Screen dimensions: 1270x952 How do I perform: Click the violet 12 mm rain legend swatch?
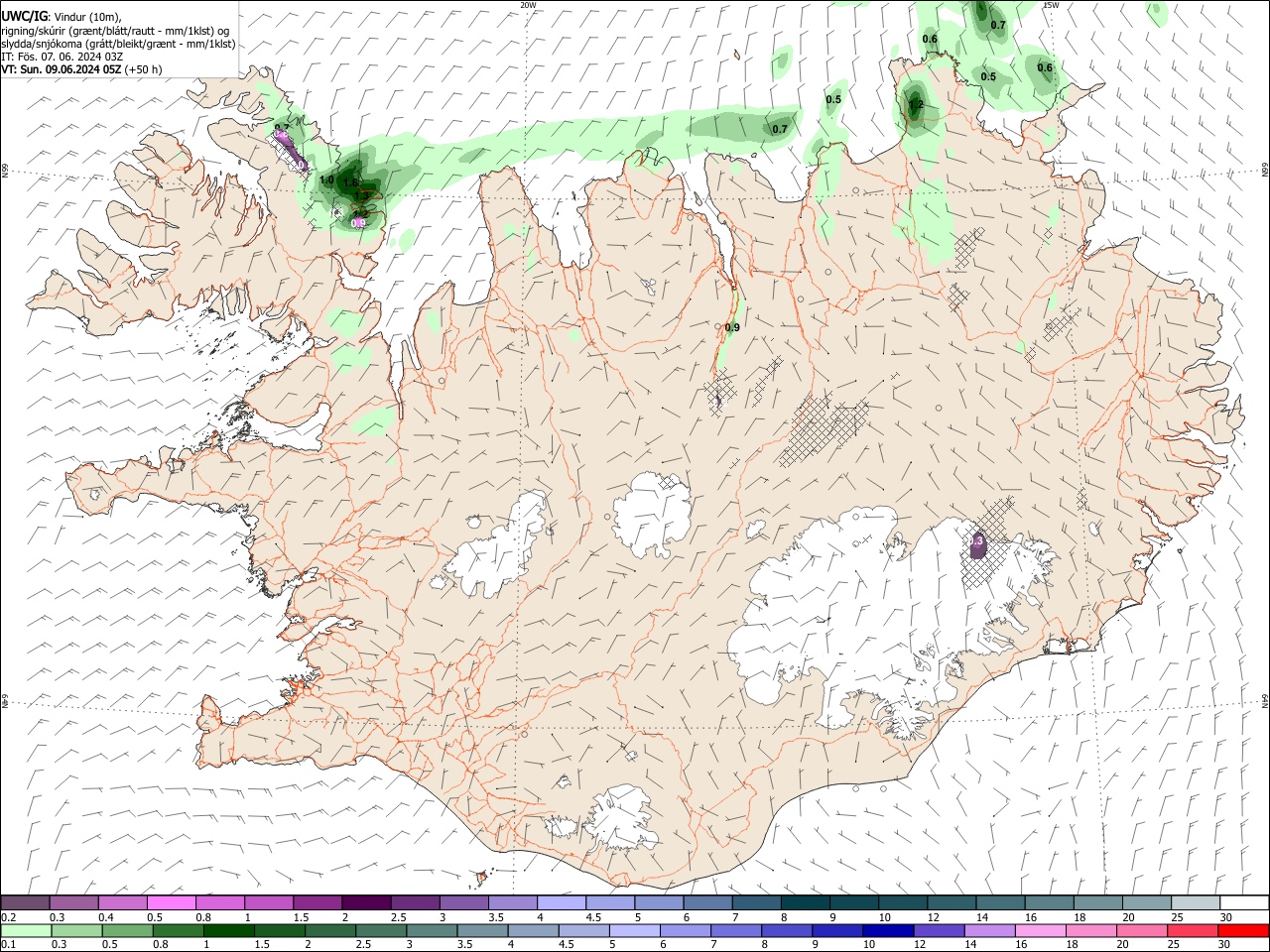939,931
